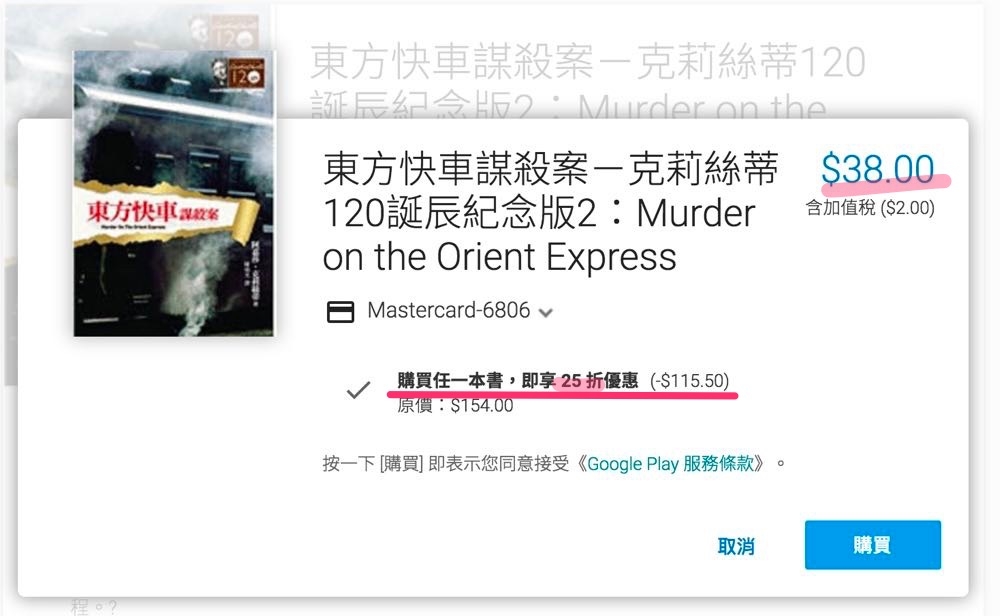Toggle the checkmark for the 25 折優惠 promotion
The image size is (1000, 616).
358,389
